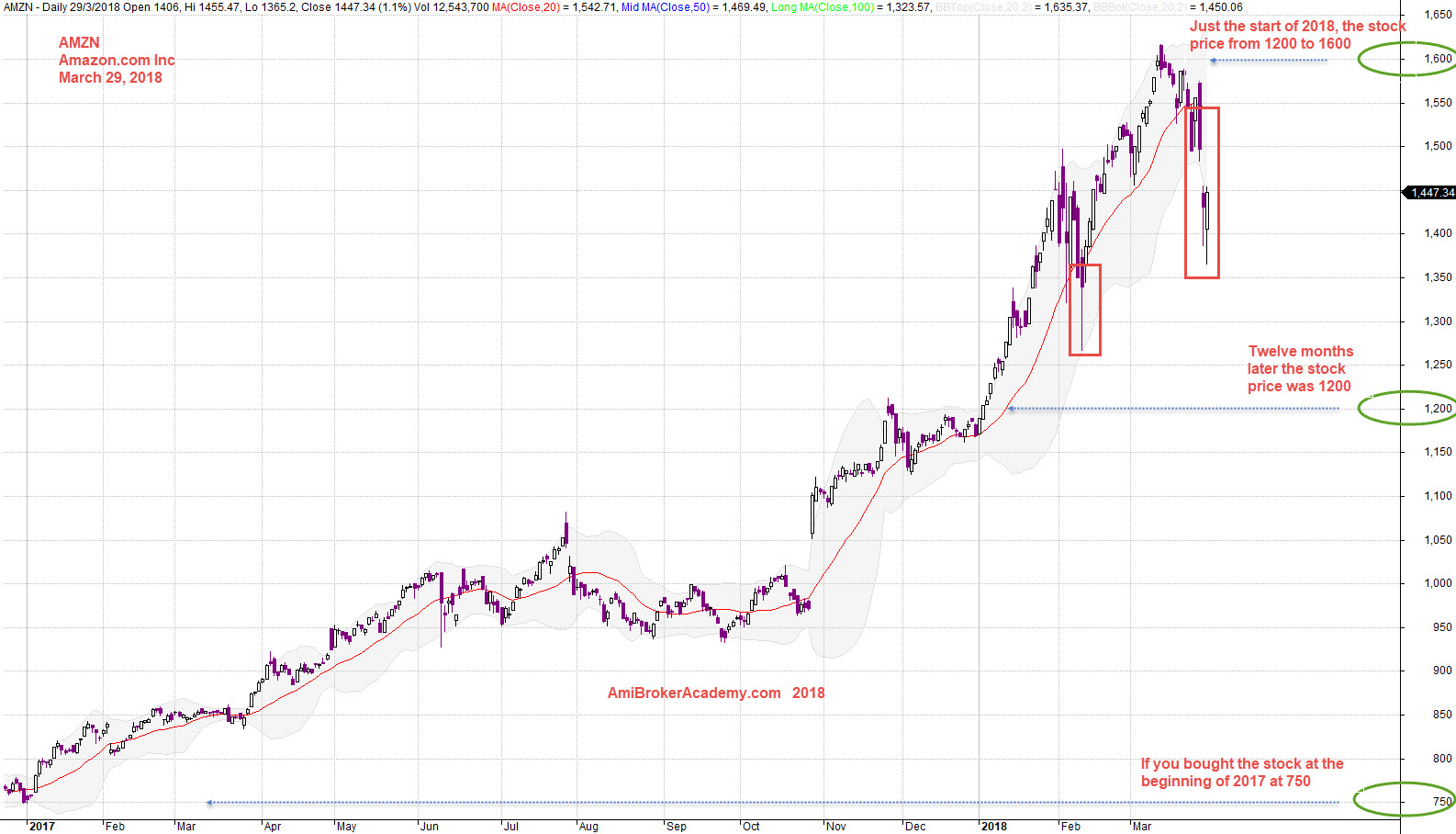Click the Jul label on time axis
The height and width of the screenshot is (834, 1456).
[x=512, y=827]
